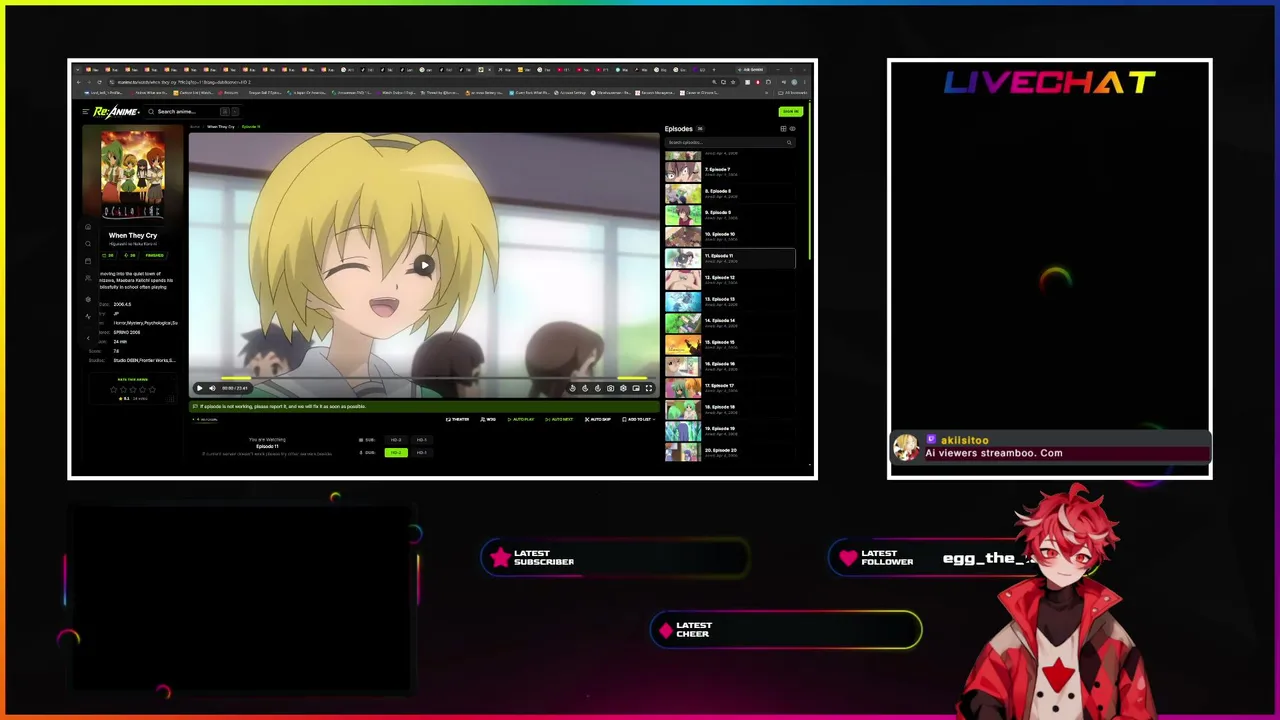
Task: Open Episode 8 from the episode list
Action: tap(730, 193)
